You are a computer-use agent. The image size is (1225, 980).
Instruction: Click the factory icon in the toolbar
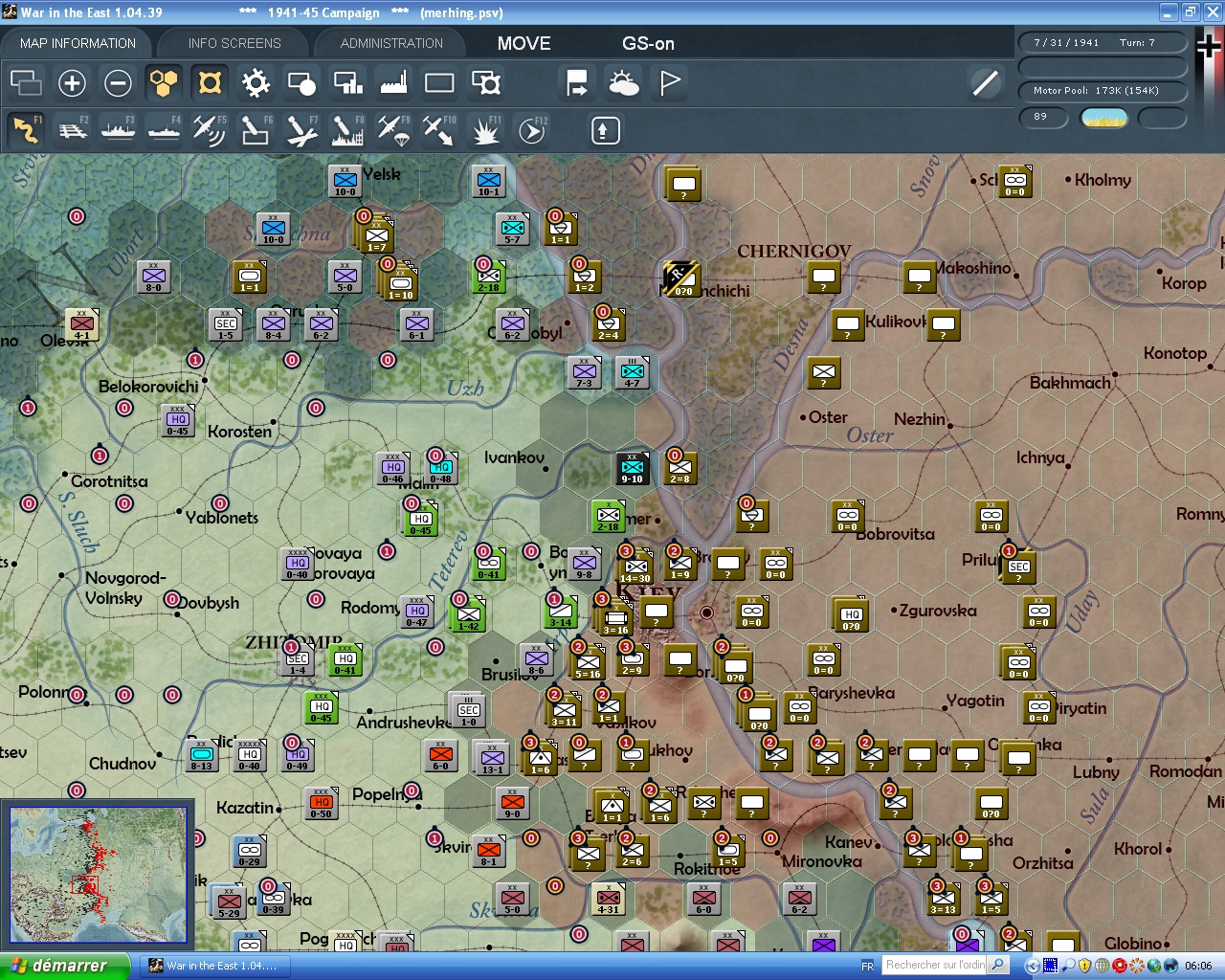click(x=393, y=83)
